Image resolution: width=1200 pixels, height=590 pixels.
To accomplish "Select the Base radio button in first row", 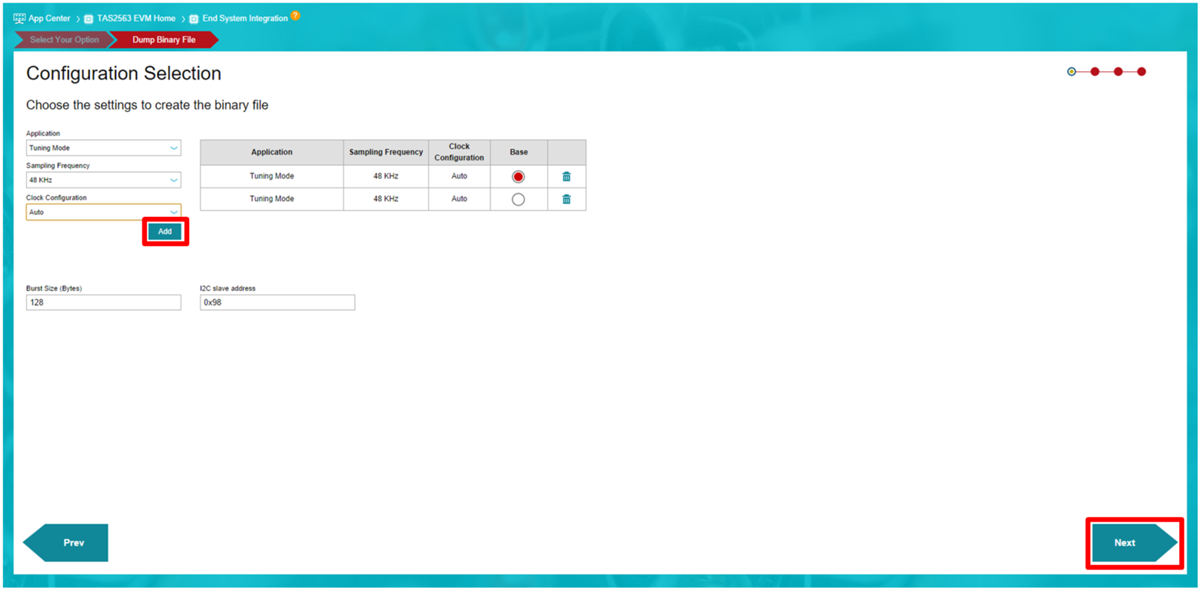I will [x=518, y=176].
